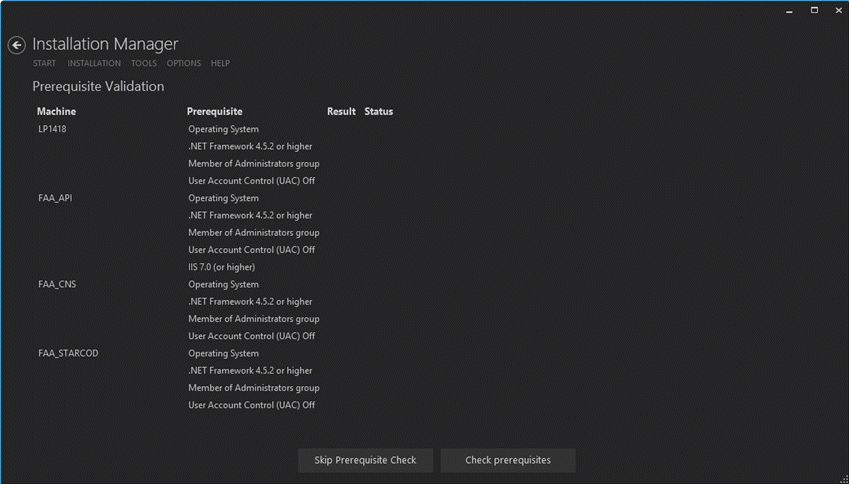Click the back arrow beside Installation Manager
Viewport: 849px width, 484px height.
pyautogui.click(x=16, y=45)
